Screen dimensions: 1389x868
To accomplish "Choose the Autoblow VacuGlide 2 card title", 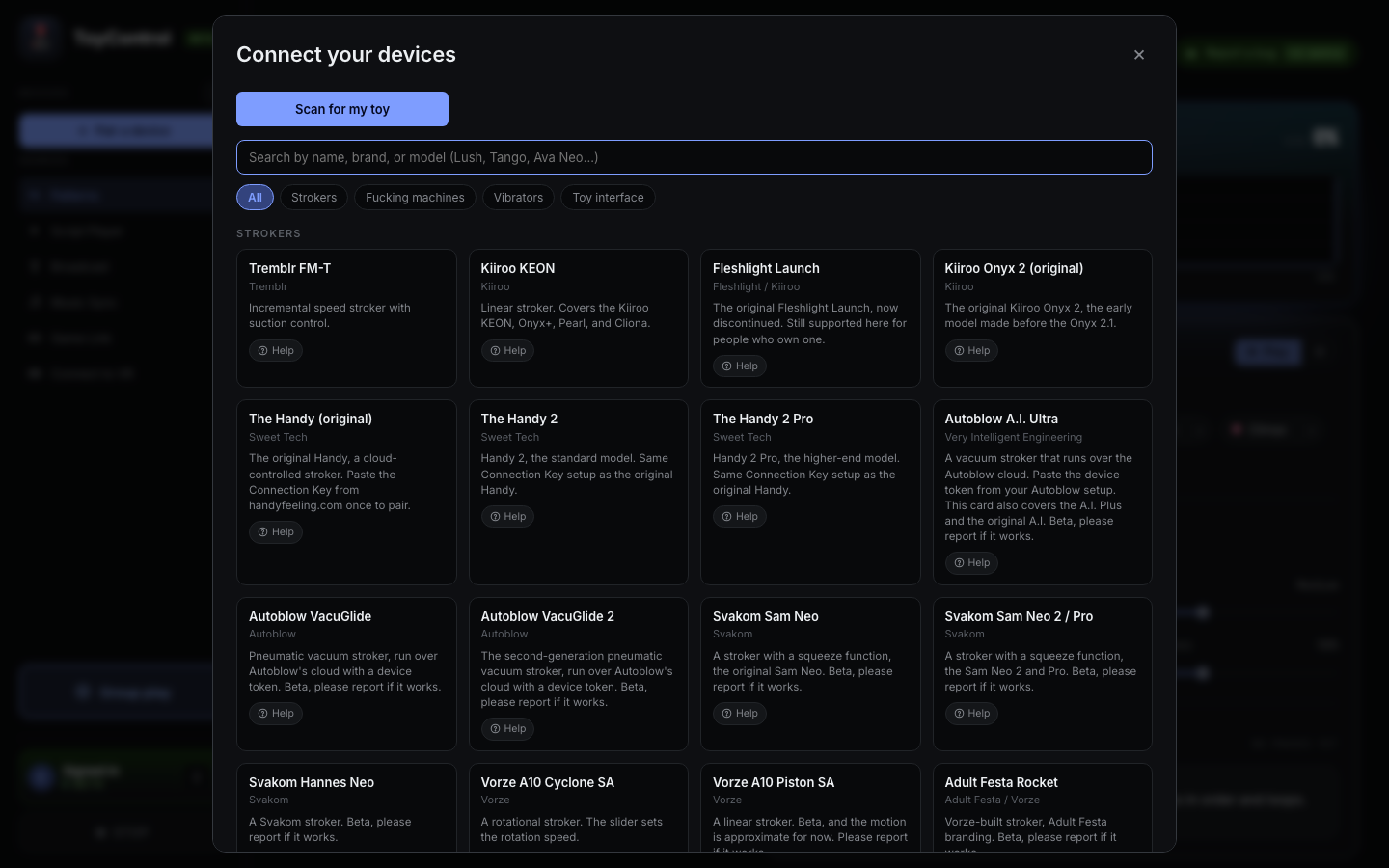I will (548, 616).
